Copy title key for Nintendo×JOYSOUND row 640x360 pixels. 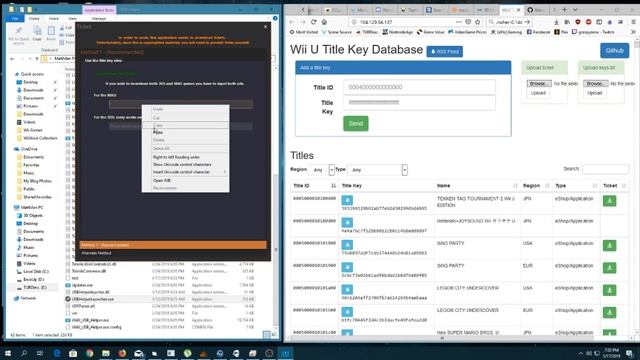(347, 222)
